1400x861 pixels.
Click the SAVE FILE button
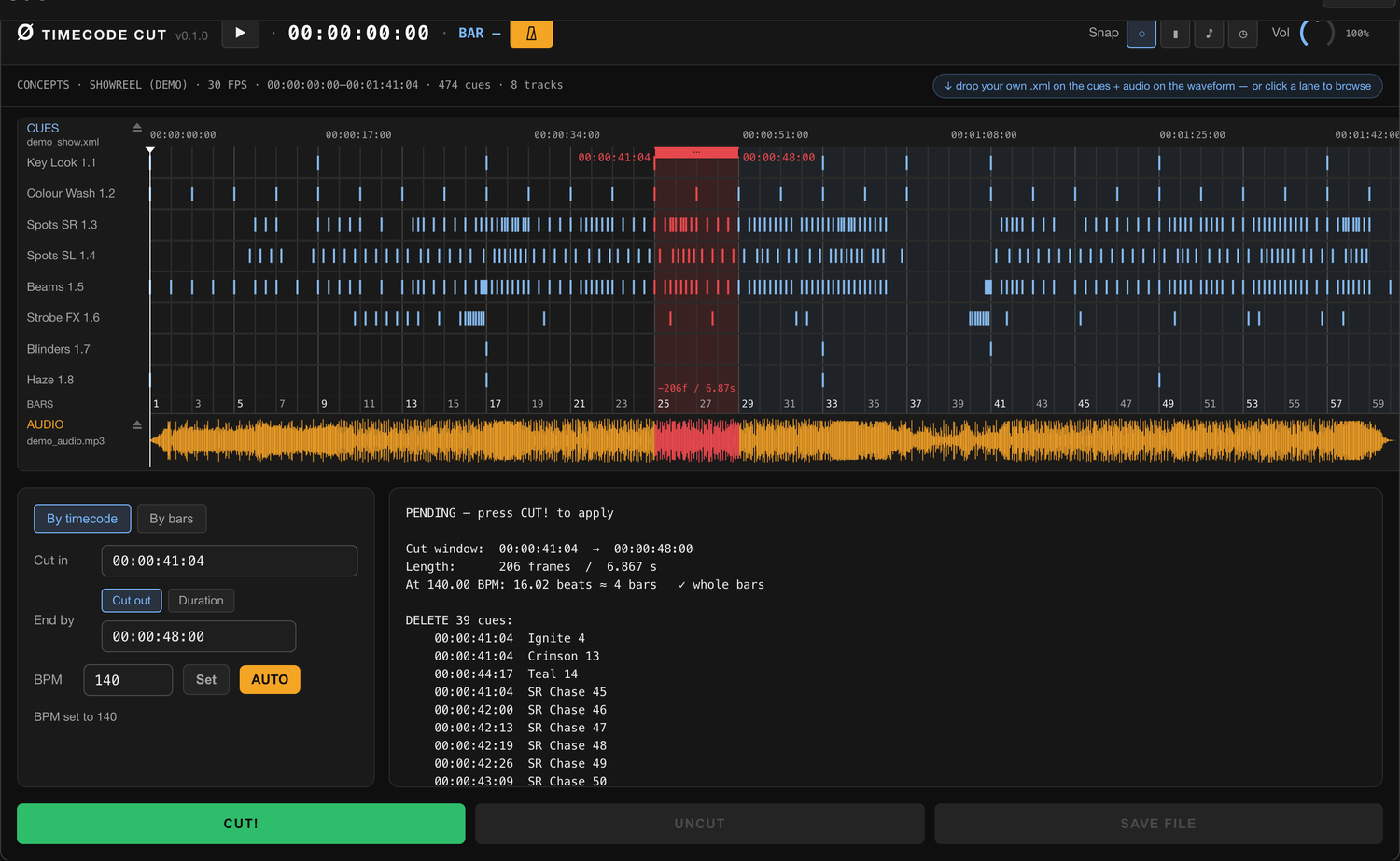coord(1158,824)
